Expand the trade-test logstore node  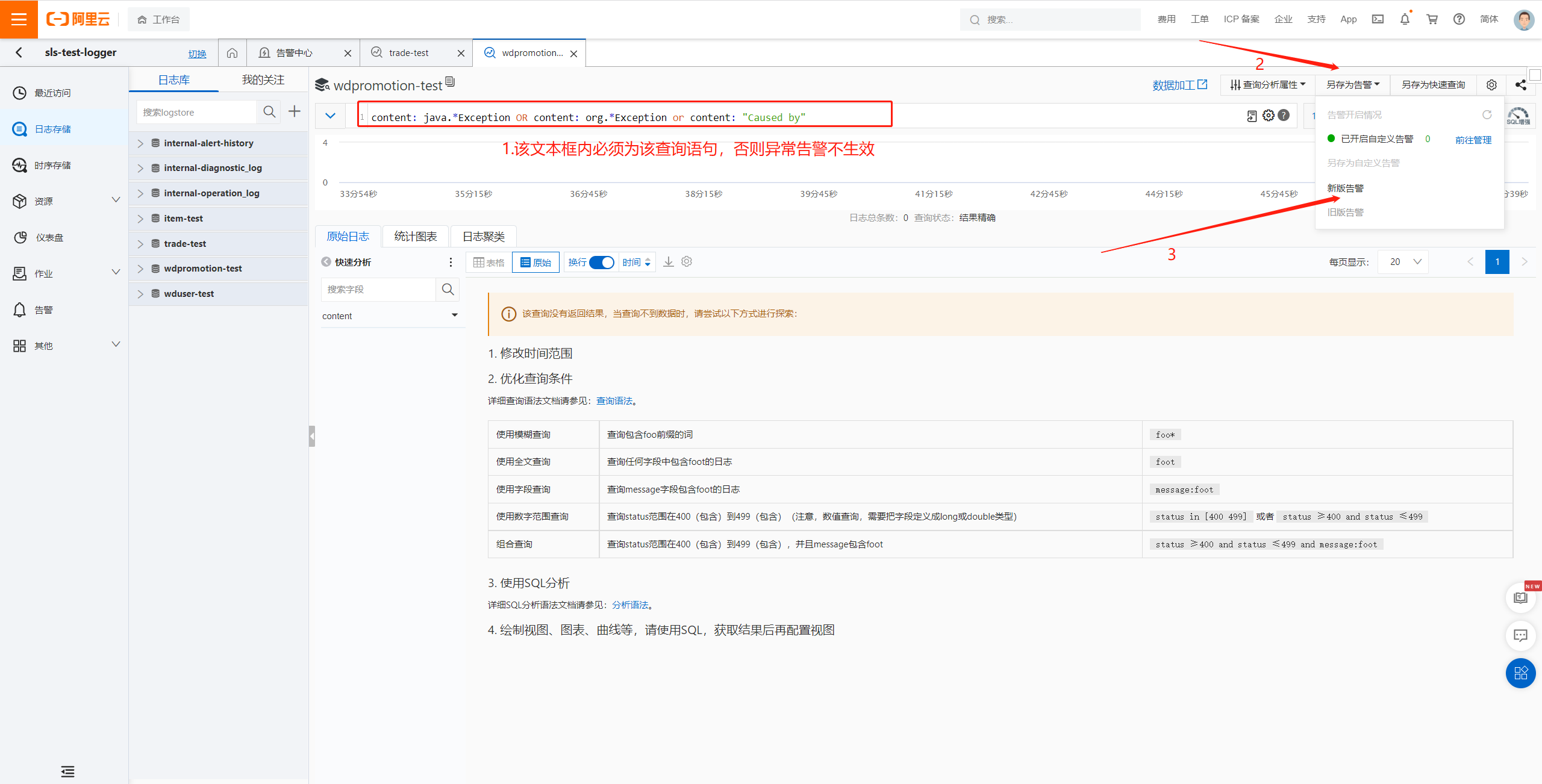[140, 244]
